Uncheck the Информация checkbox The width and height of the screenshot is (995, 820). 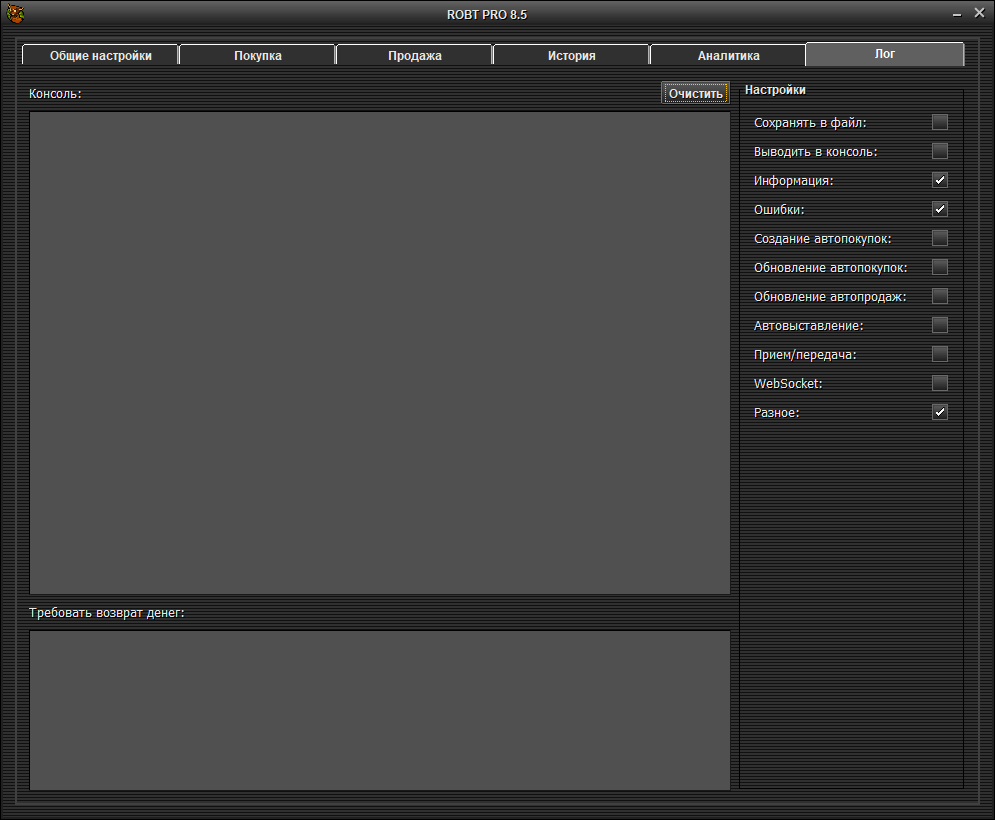940,181
